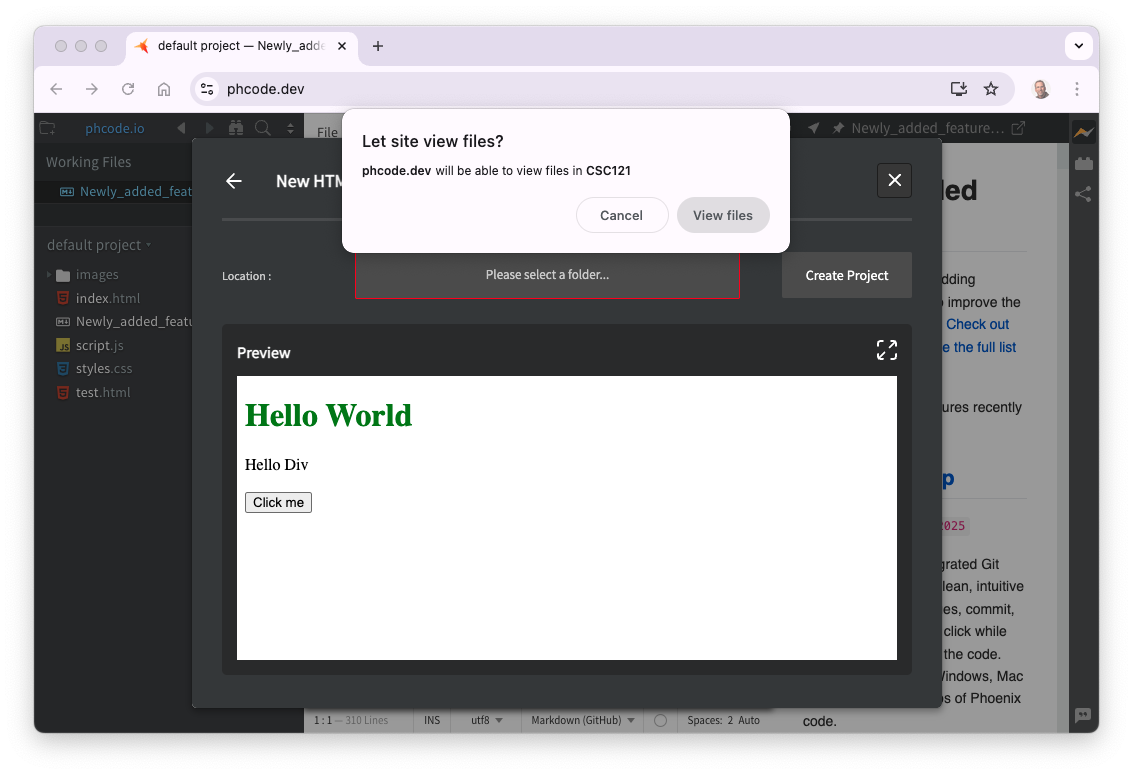Open the phcode.io link

tap(114, 128)
